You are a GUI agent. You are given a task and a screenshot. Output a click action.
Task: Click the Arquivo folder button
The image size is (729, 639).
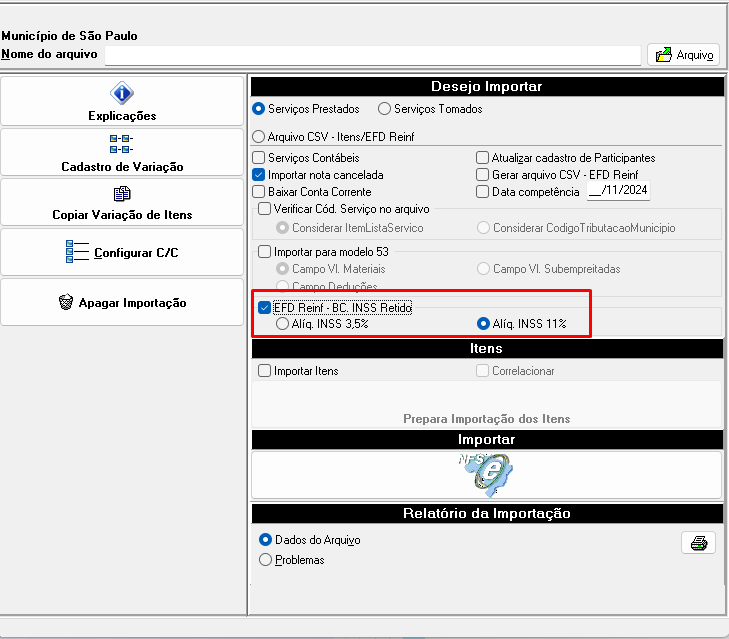pyautogui.click(x=683, y=55)
